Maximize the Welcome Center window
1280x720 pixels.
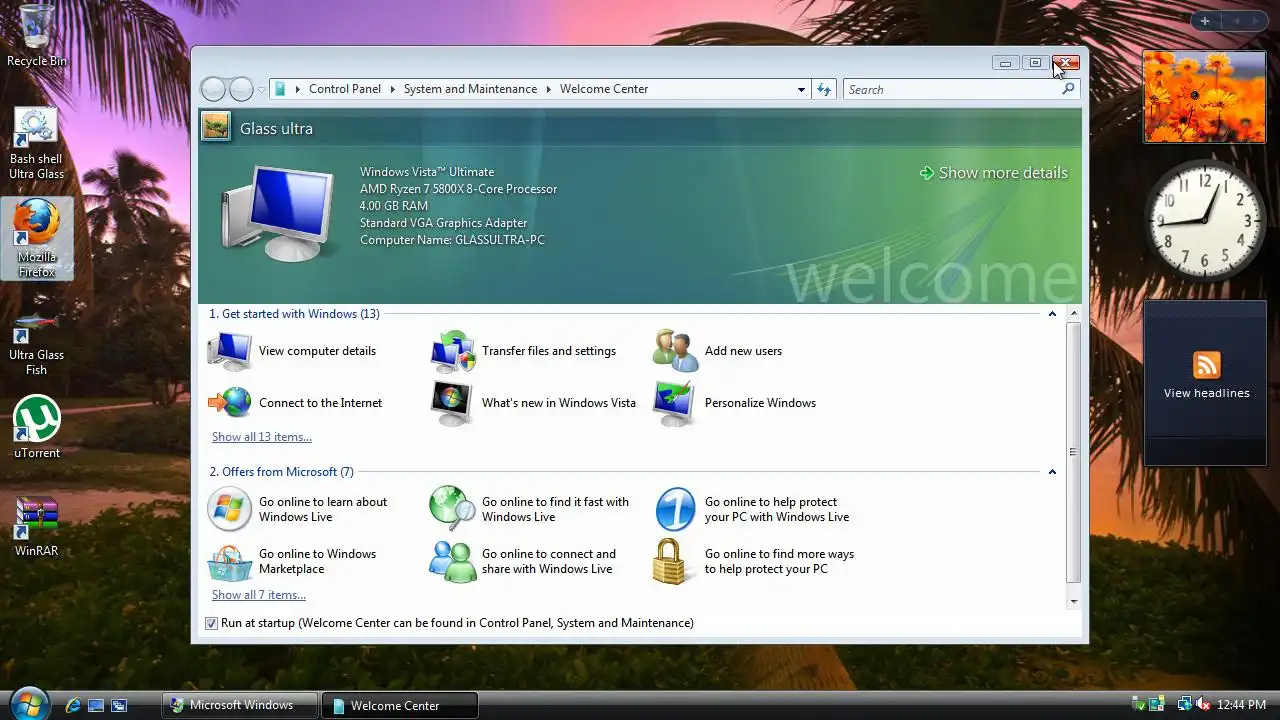(x=1035, y=63)
